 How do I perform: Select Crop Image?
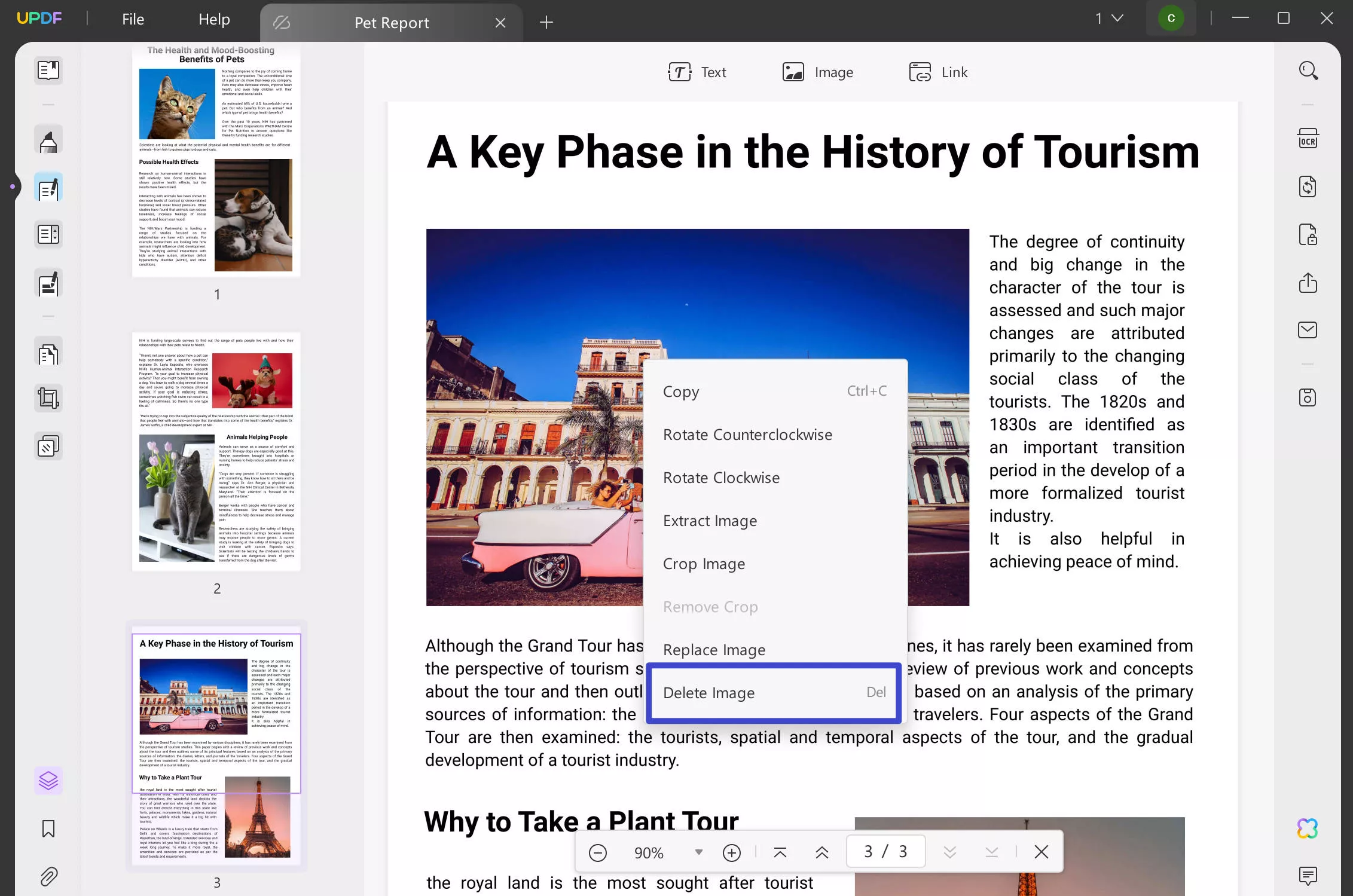(775, 564)
